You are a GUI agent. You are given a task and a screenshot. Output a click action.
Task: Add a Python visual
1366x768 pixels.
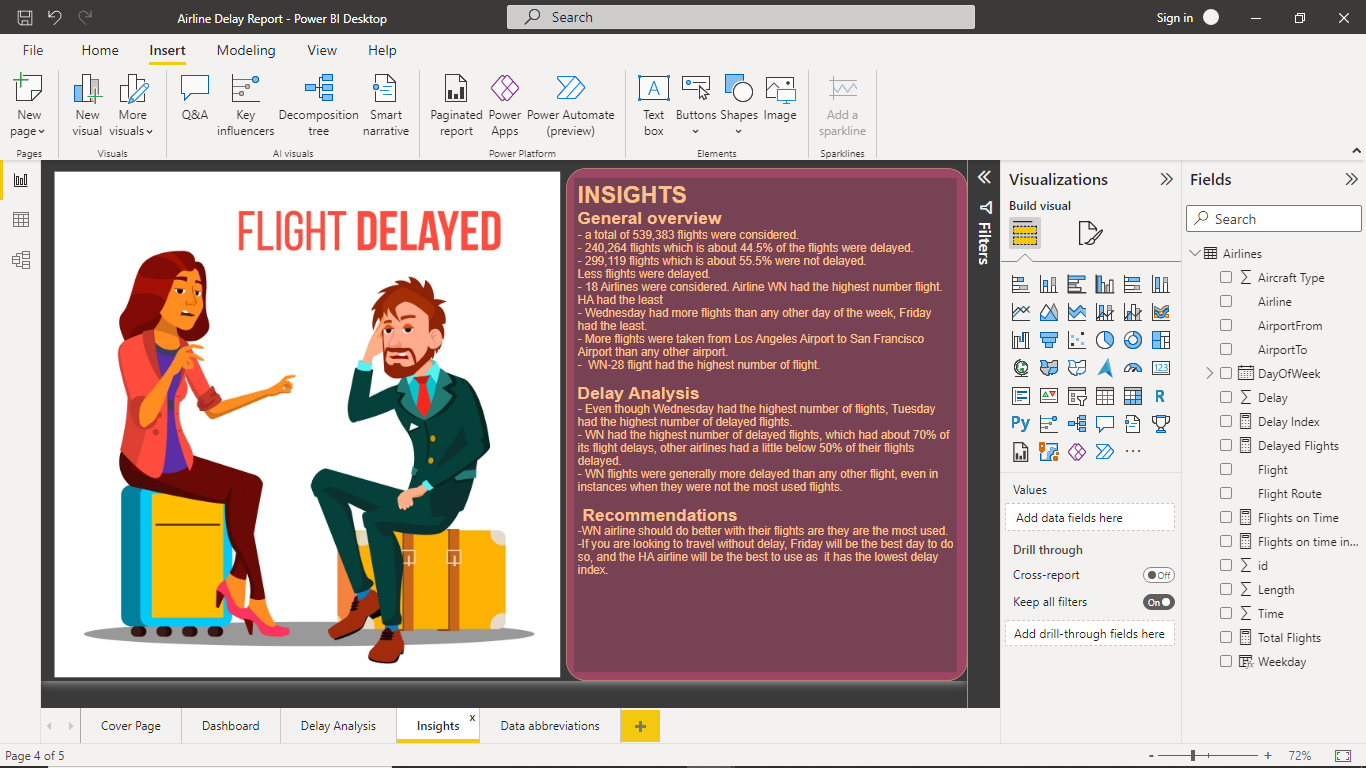[1020, 423]
